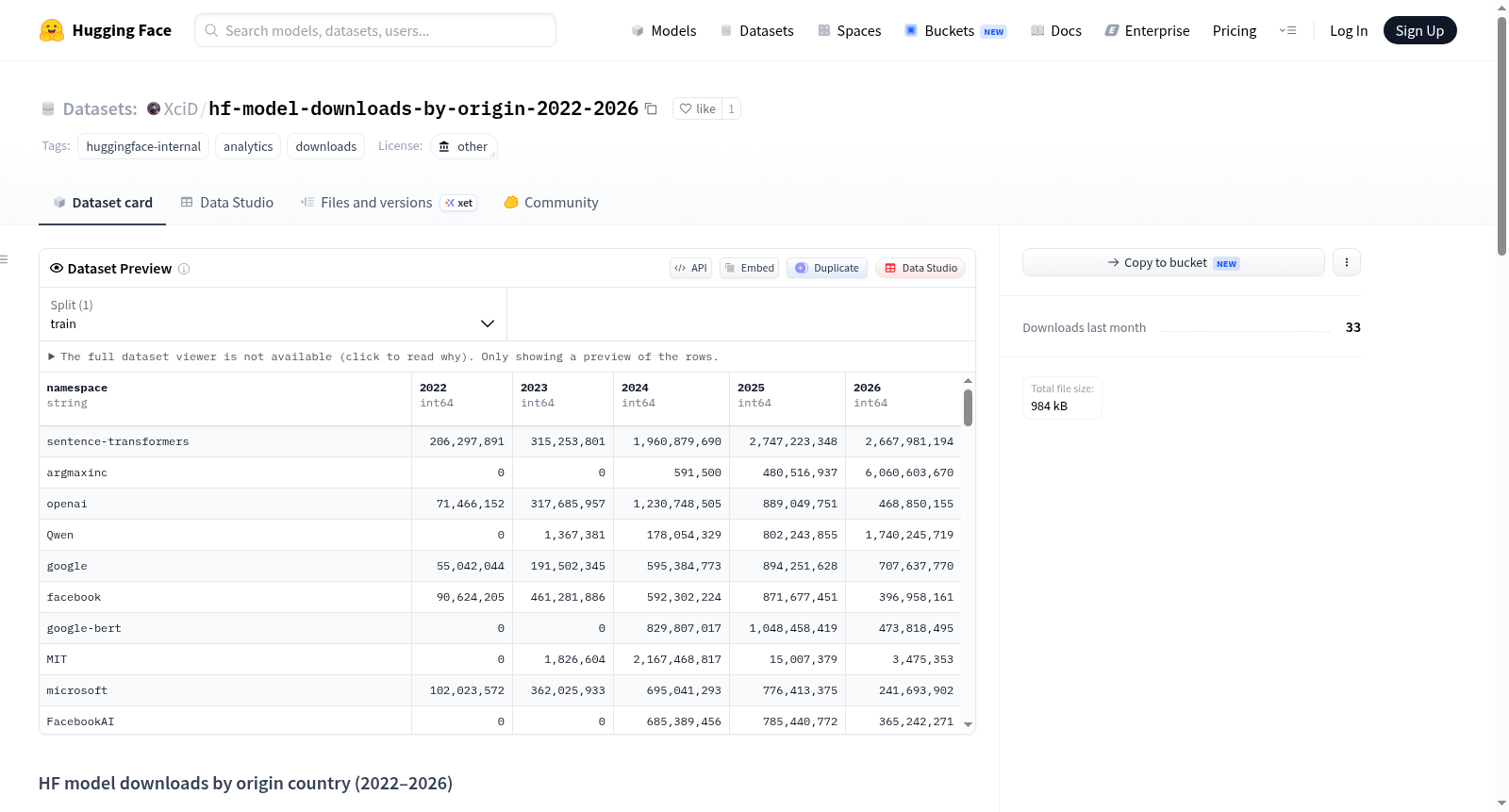The height and width of the screenshot is (812, 1509).
Task: Click the downloads tag
Action: [326, 146]
